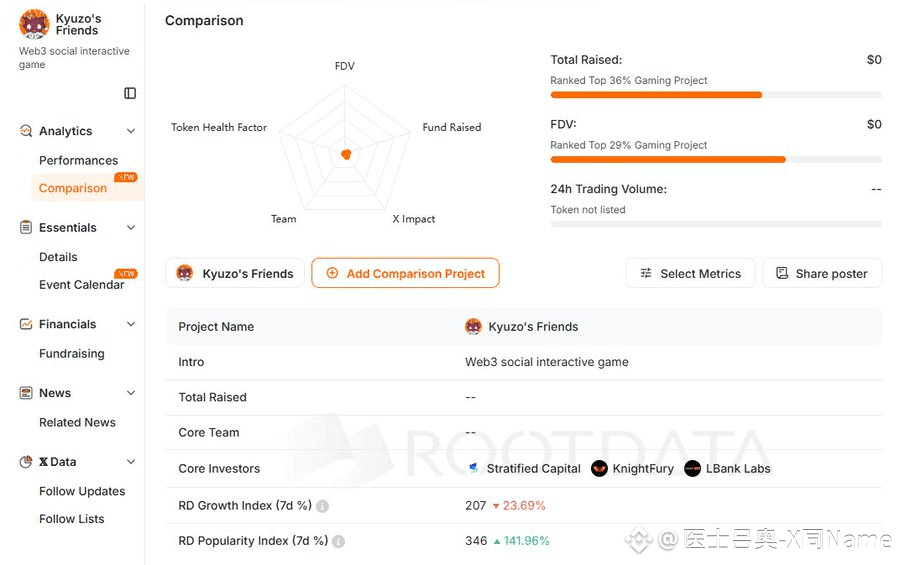This screenshot has height=565, width=900.
Task: Open the Performances menu item
Action: coord(78,160)
